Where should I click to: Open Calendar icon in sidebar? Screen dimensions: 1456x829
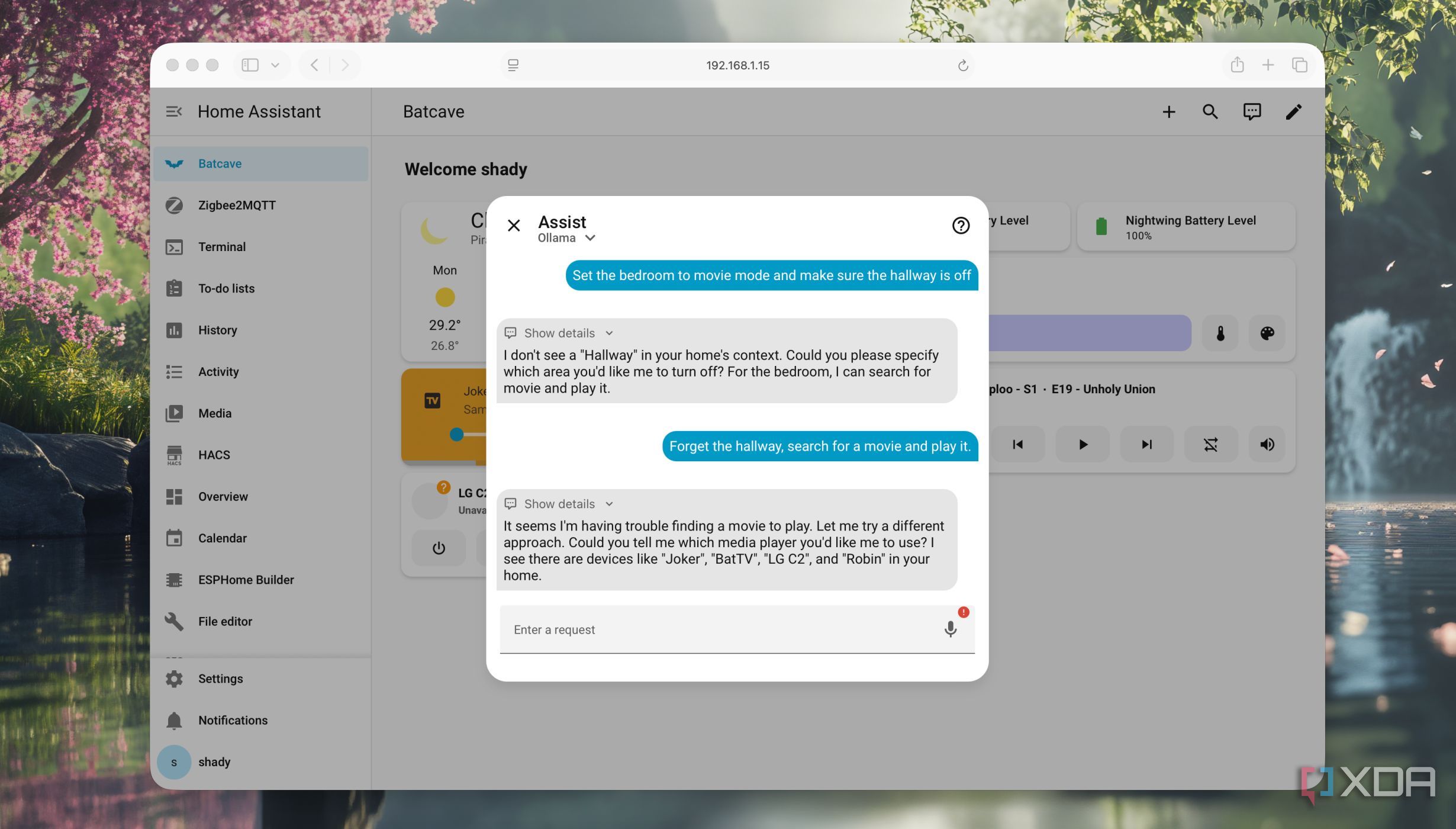(x=174, y=538)
